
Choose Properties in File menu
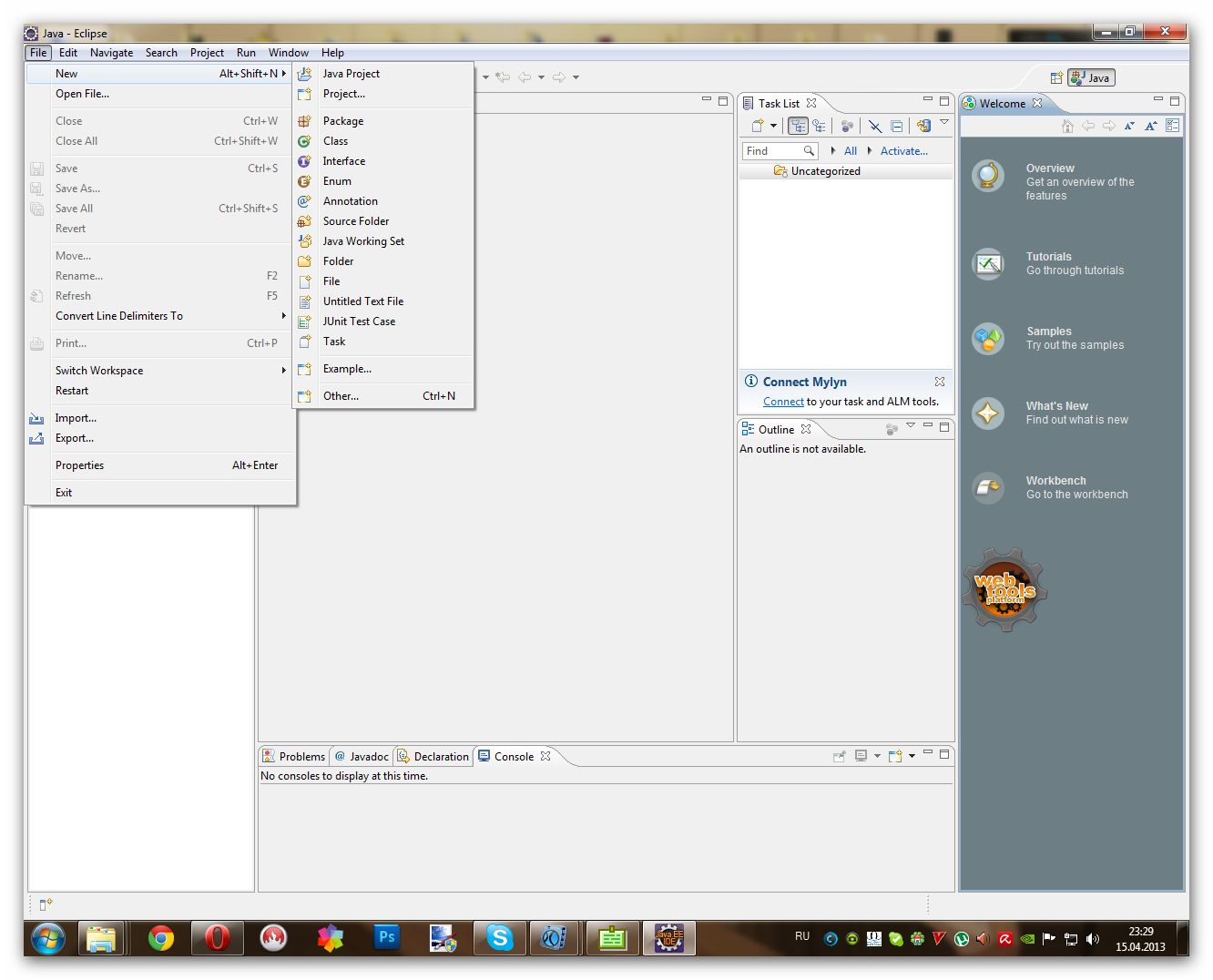[160, 465]
